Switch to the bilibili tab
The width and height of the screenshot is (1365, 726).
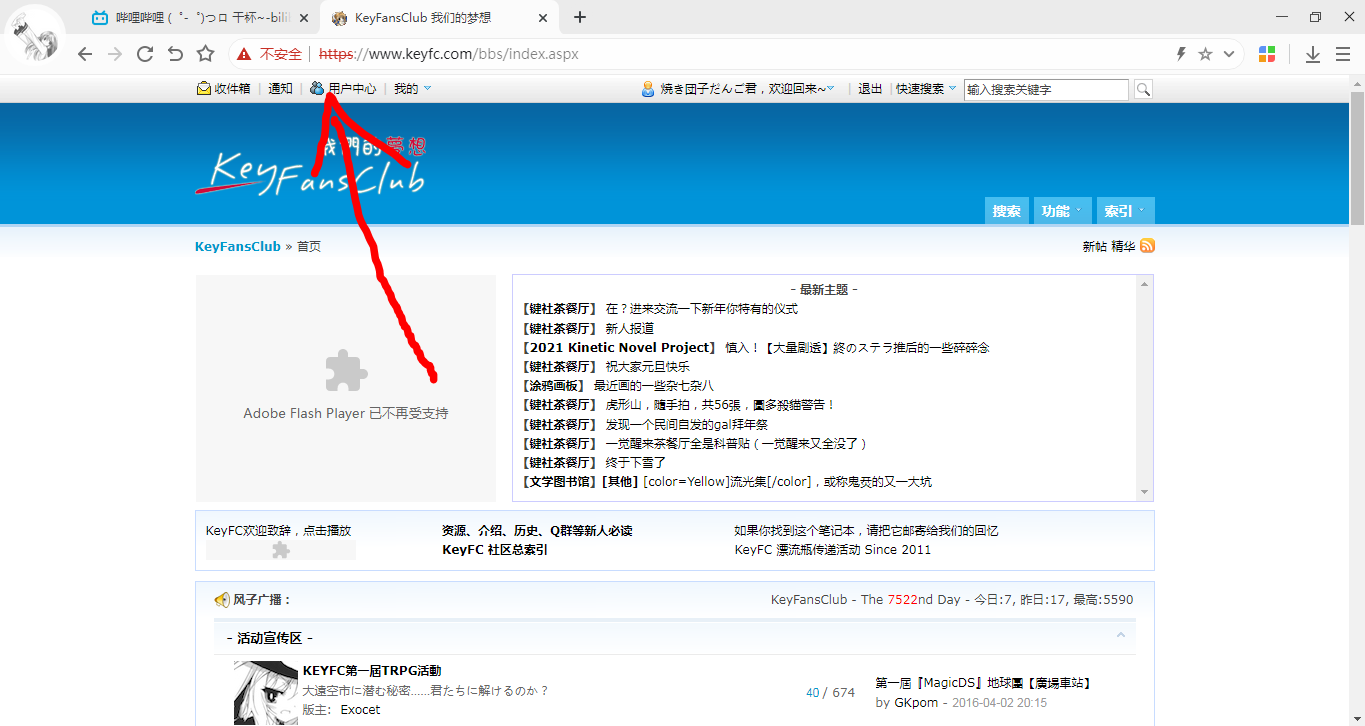(200, 18)
